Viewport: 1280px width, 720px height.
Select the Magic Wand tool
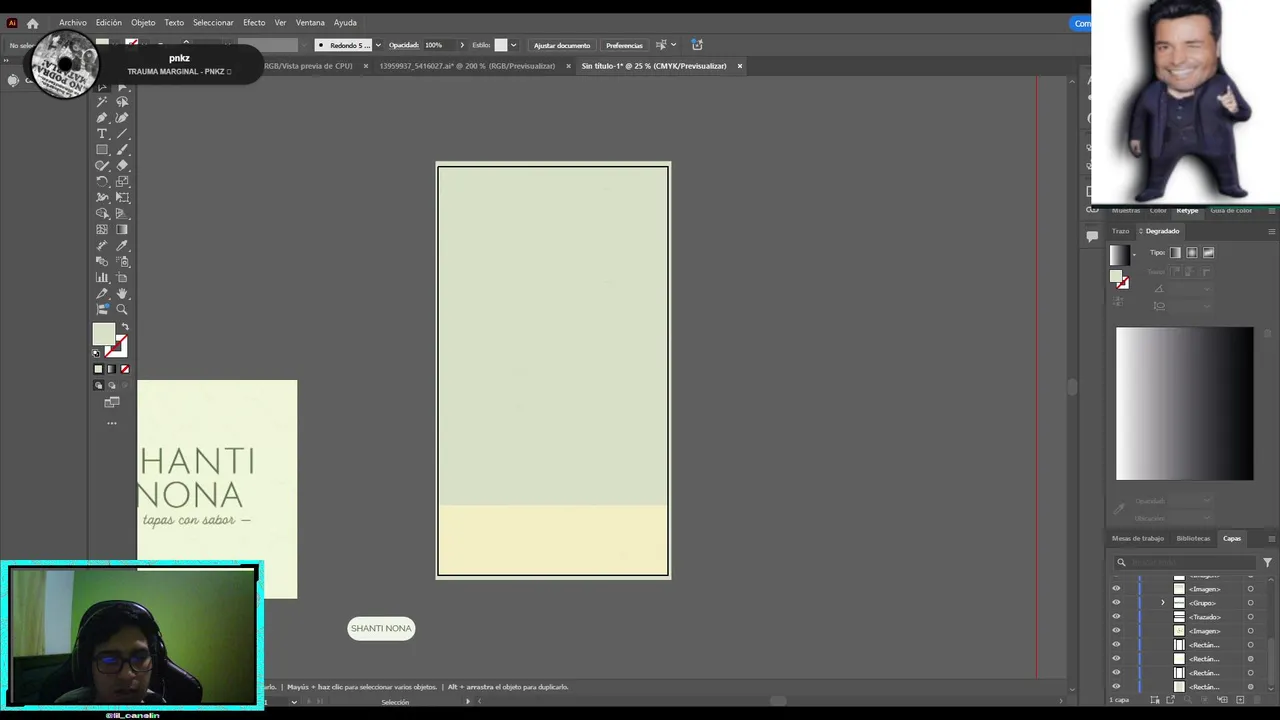(102, 102)
